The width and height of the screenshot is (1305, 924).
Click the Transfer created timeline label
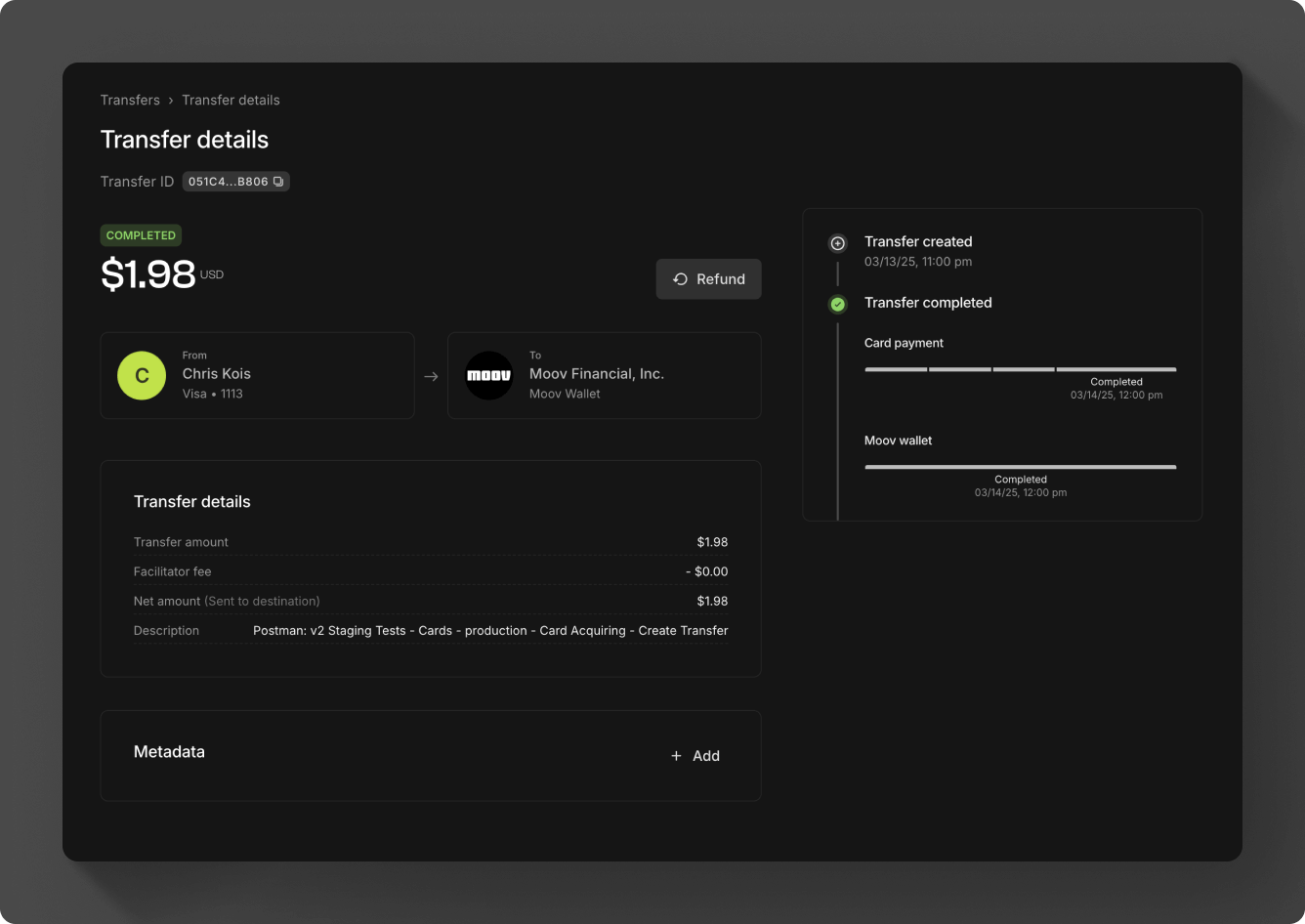(918, 241)
